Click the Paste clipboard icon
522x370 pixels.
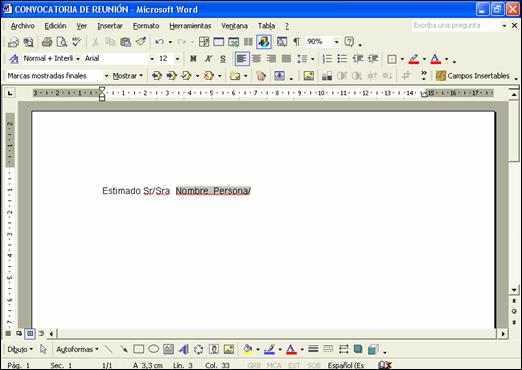[126, 42]
